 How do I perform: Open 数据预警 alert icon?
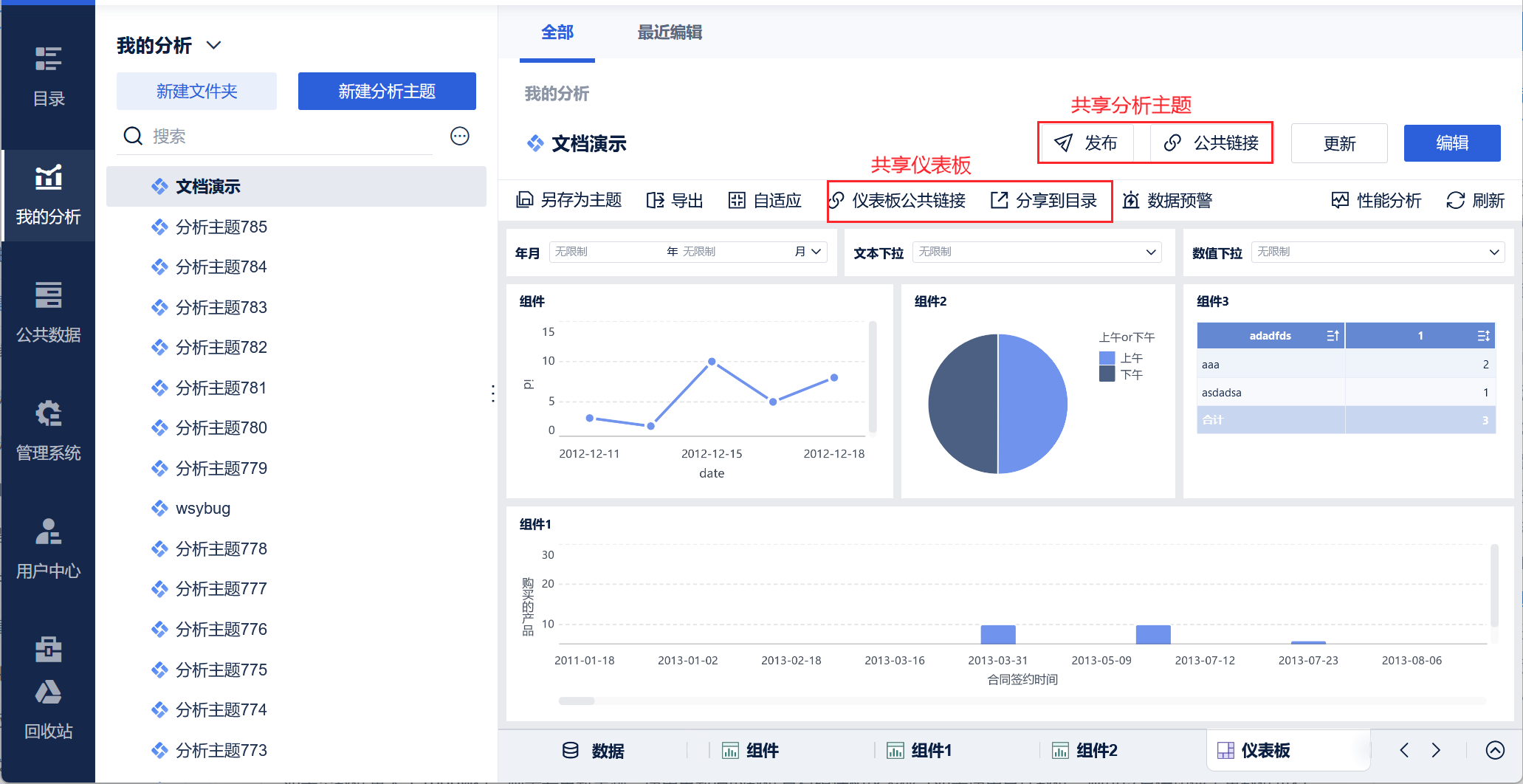pos(1131,200)
